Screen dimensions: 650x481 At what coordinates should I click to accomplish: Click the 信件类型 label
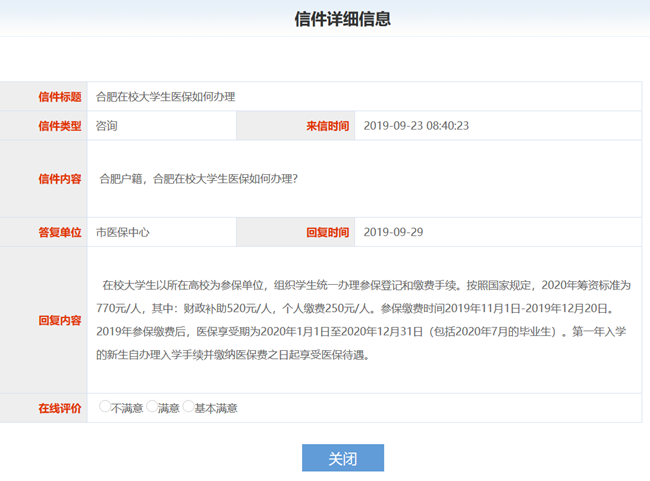(60, 126)
